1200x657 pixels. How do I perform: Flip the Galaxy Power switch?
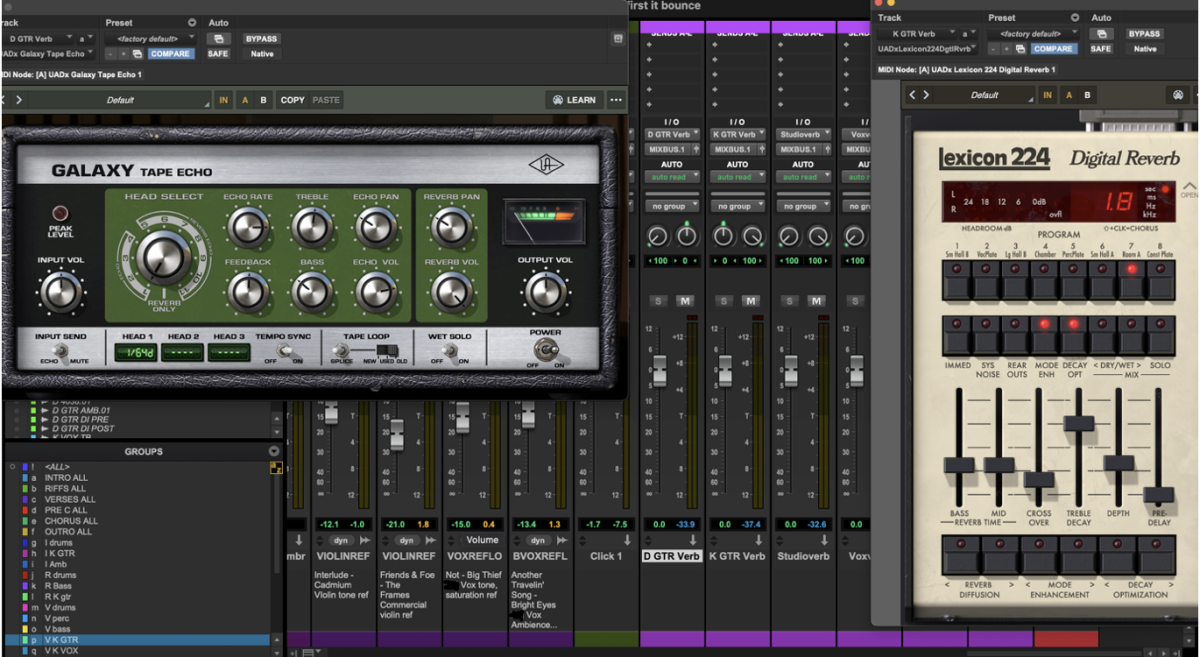(x=546, y=350)
